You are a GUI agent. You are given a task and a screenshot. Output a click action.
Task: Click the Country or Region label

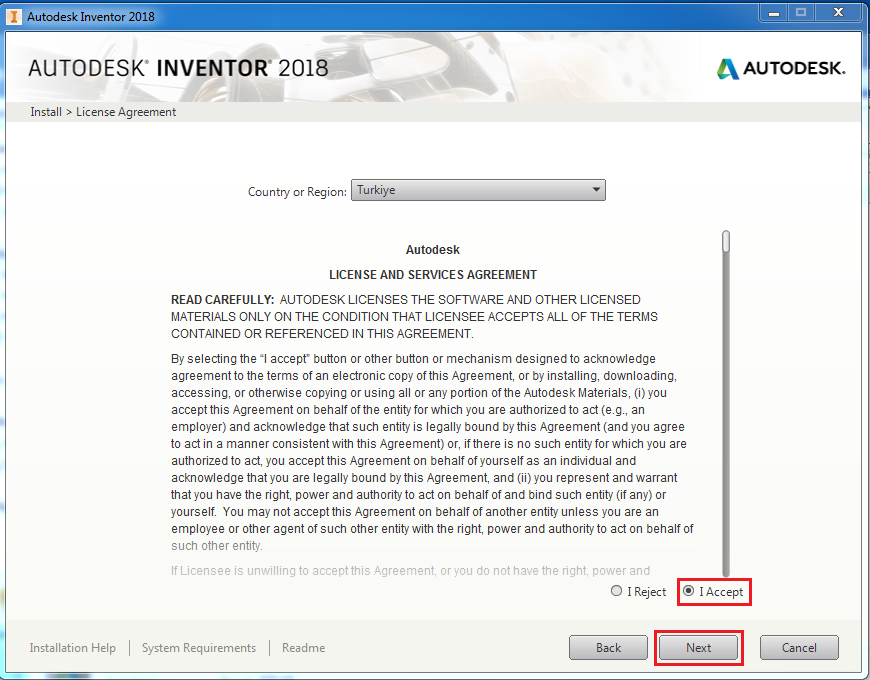(297, 192)
